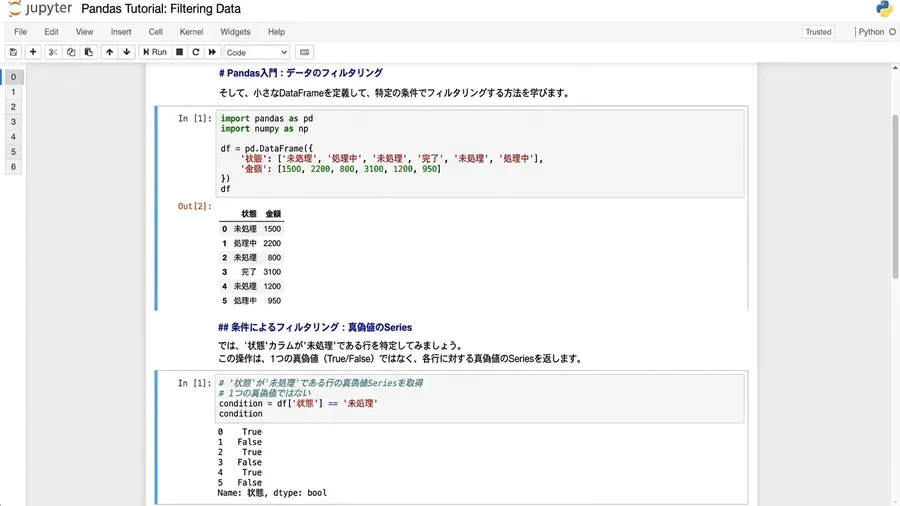
Task: Open the Insert menu
Action: [x=121, y=32]
